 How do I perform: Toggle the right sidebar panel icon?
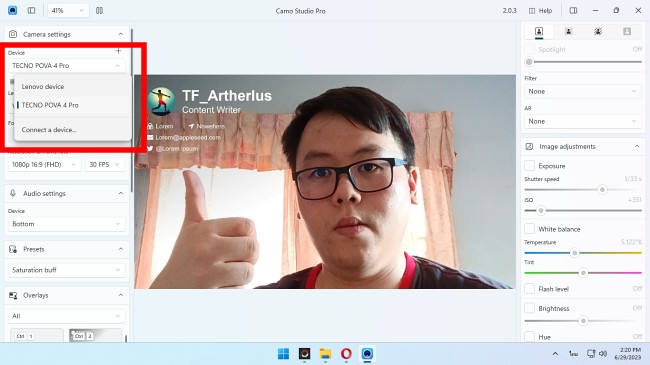(573, 10)
